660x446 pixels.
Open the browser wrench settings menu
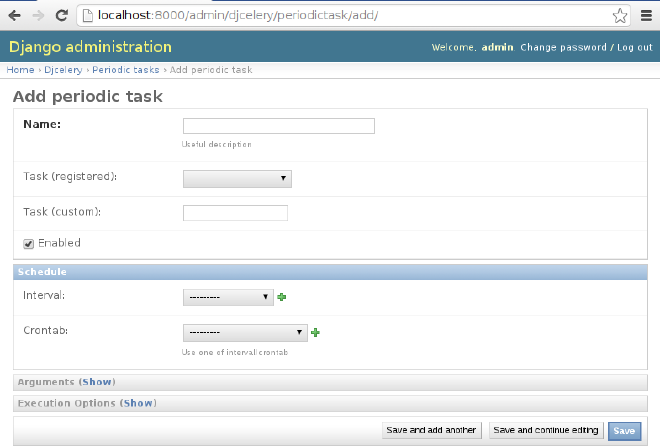tap(647, 16)
